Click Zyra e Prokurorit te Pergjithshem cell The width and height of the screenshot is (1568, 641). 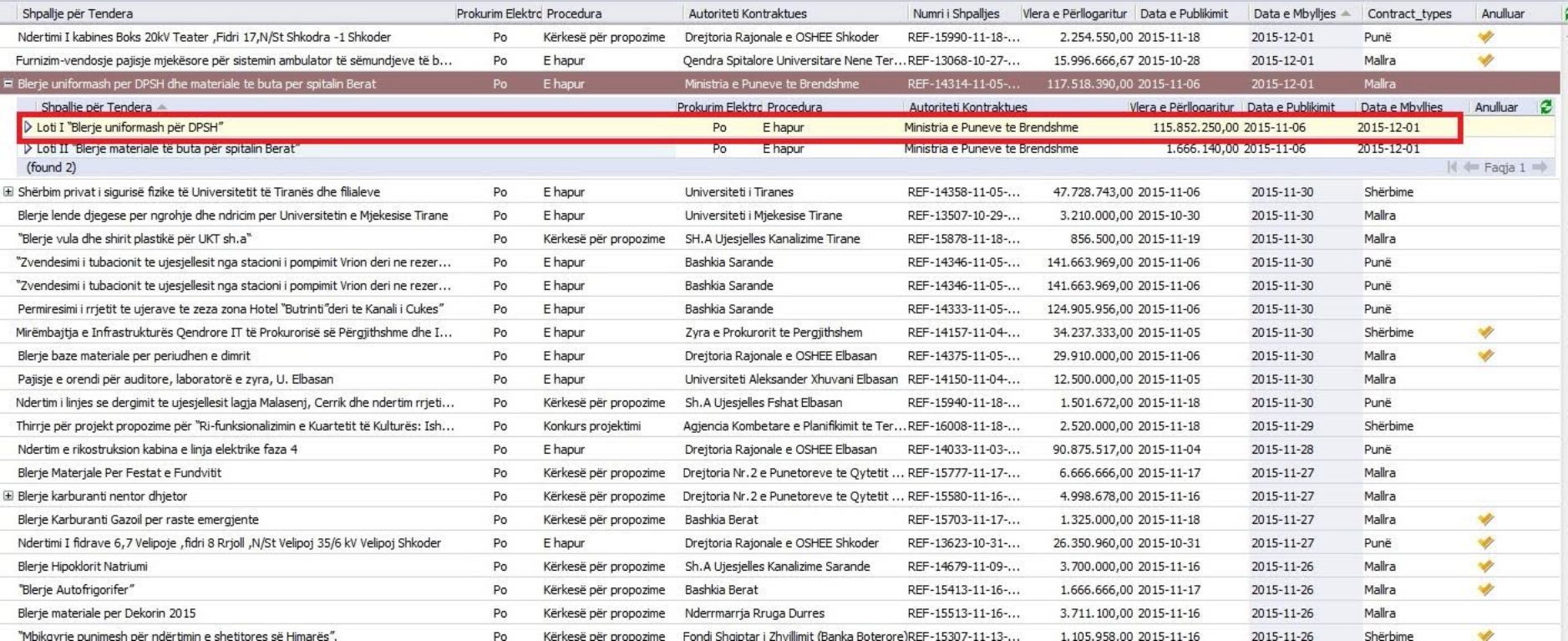[774, 332]
